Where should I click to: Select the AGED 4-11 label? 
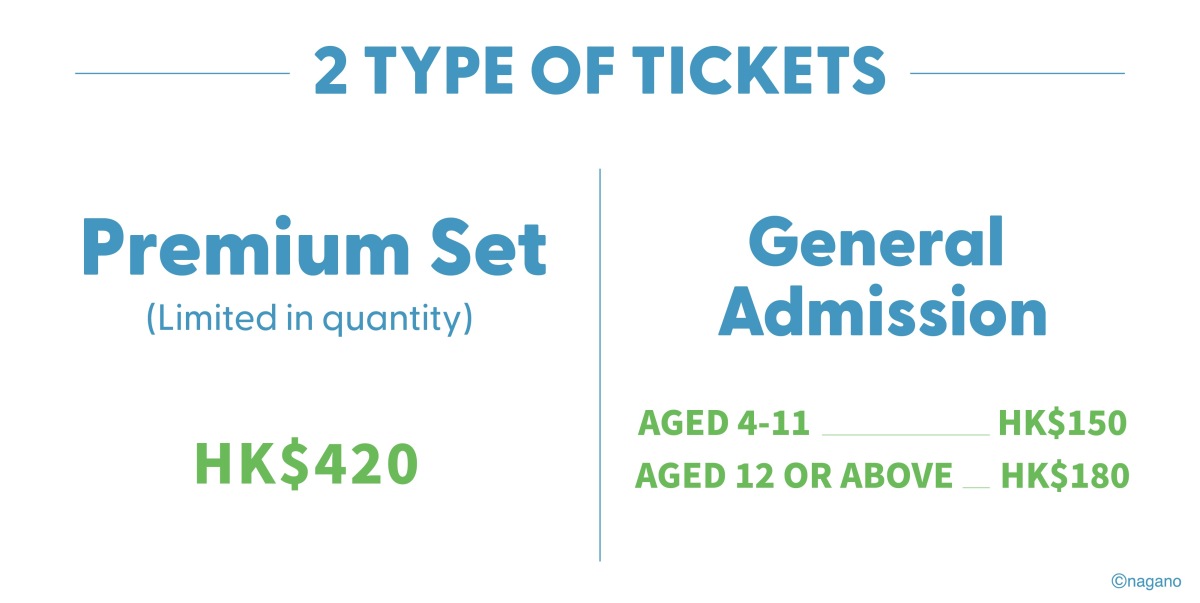723,424
